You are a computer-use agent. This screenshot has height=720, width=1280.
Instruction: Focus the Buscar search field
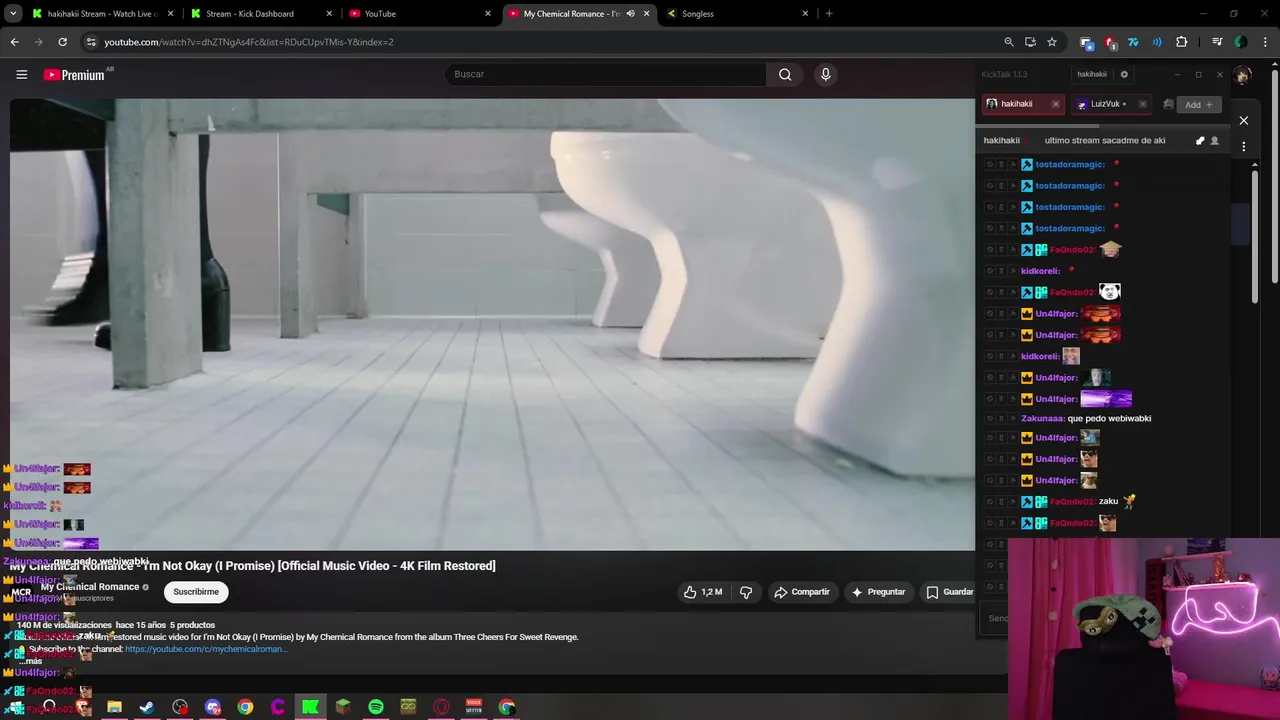tap(606, 74)
